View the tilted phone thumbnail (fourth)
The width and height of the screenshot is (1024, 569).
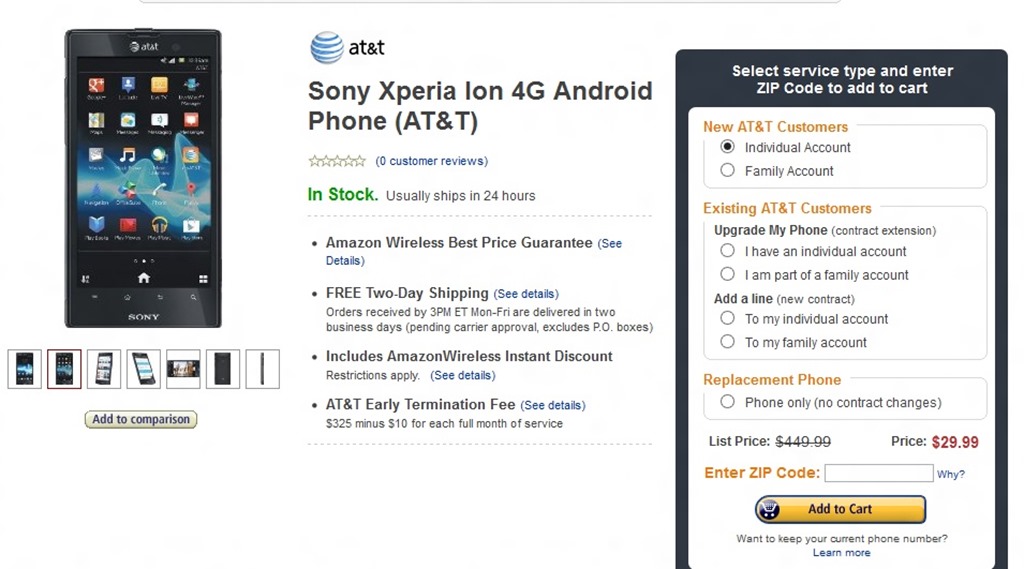tap(143, 369)
